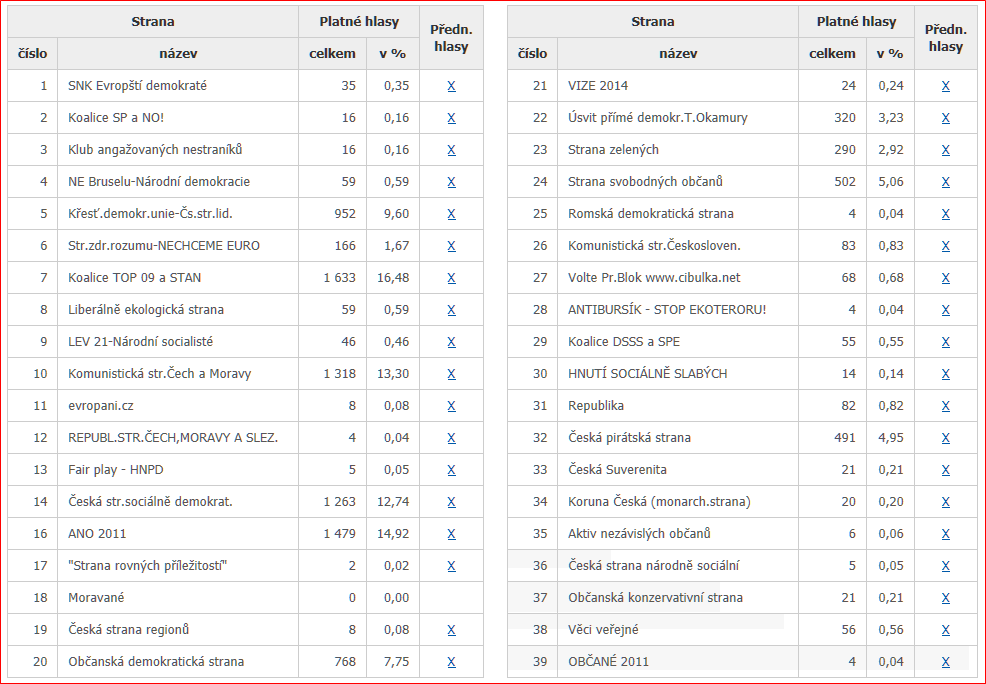Open X link for Liberálně ekologická strana
This screenshot has width=986, height=684.
pos(451,311)
